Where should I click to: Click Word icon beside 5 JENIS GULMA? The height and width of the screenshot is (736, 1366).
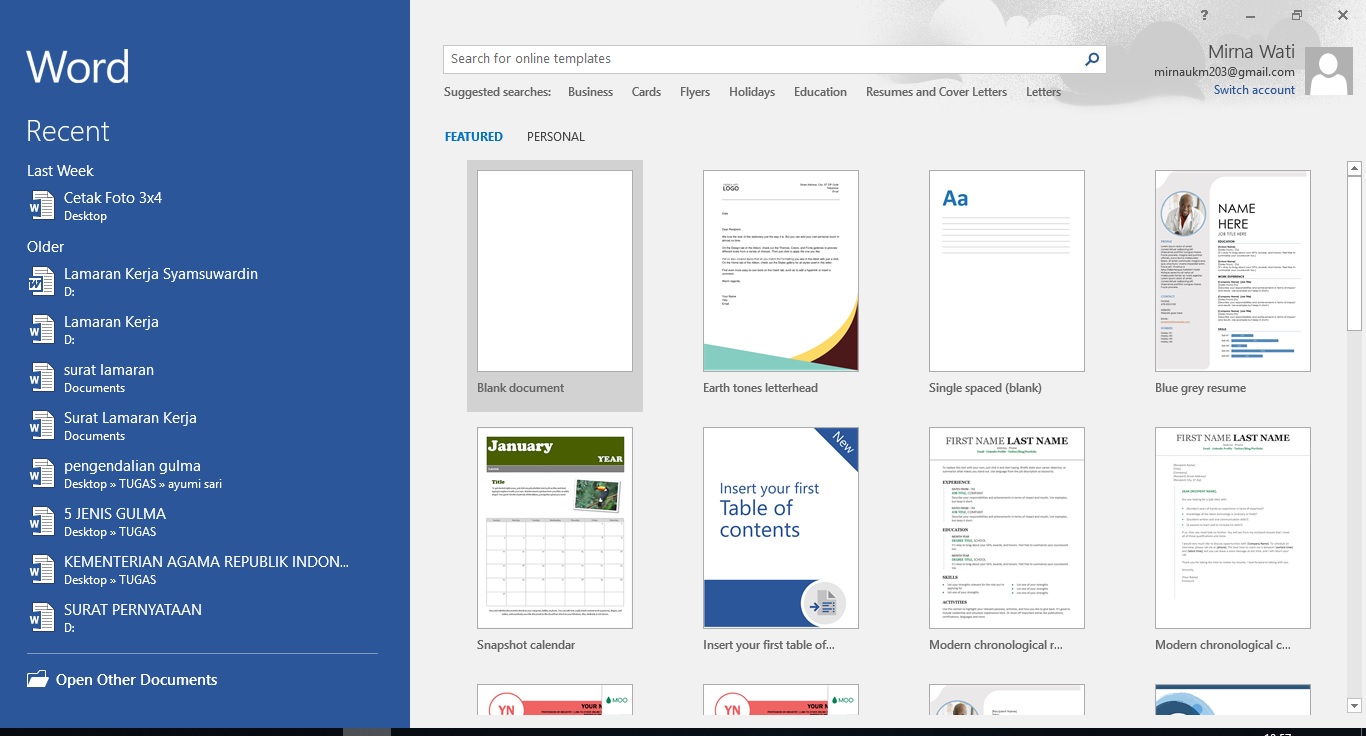(41, 522)
